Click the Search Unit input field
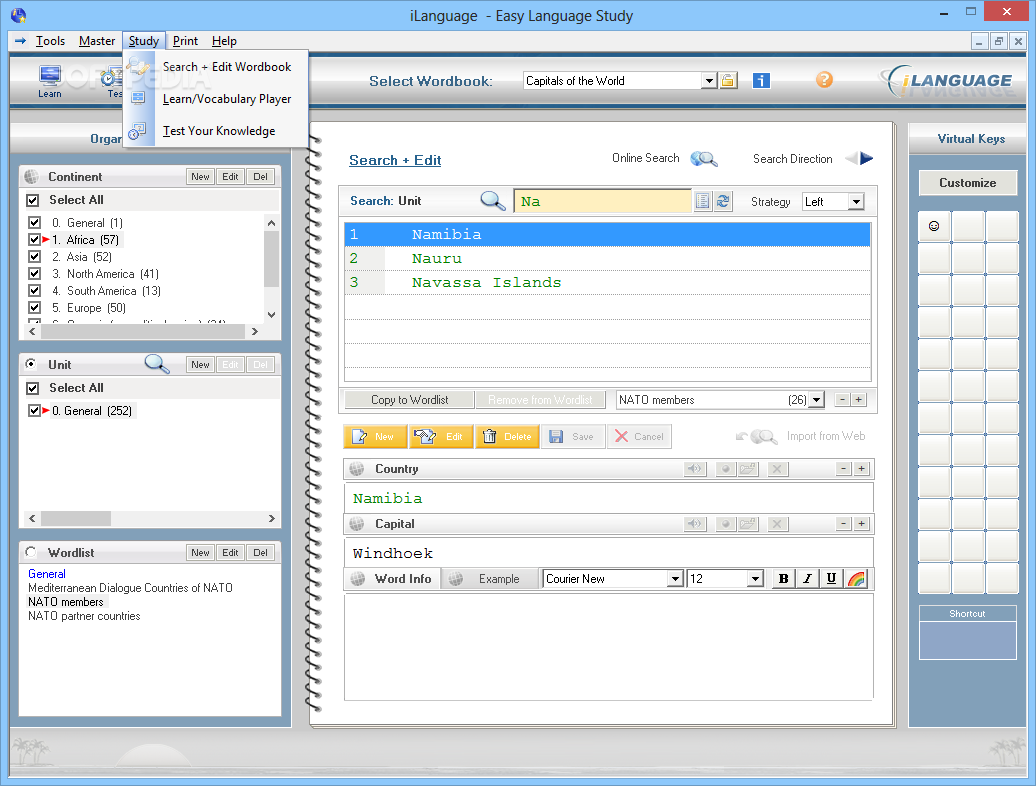 [x=603, y=201]
